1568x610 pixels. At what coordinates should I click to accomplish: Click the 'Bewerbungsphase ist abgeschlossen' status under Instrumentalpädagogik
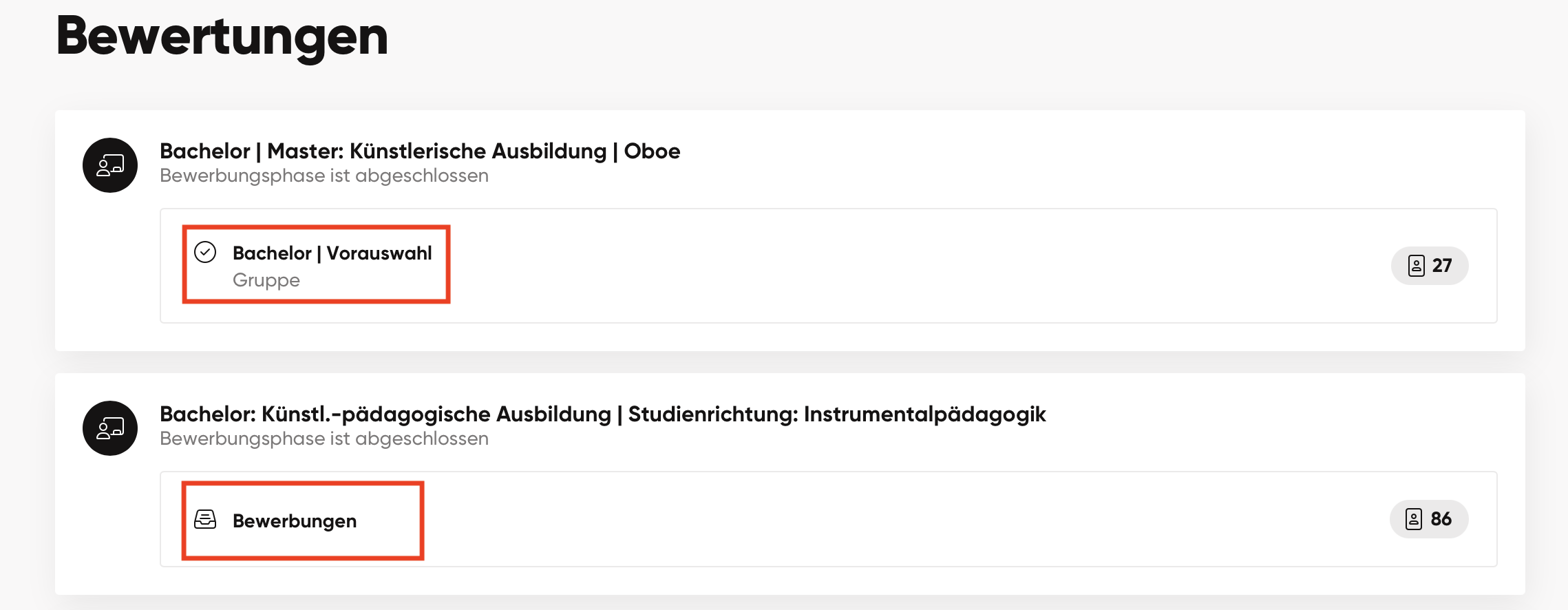(x=324, y=439)
